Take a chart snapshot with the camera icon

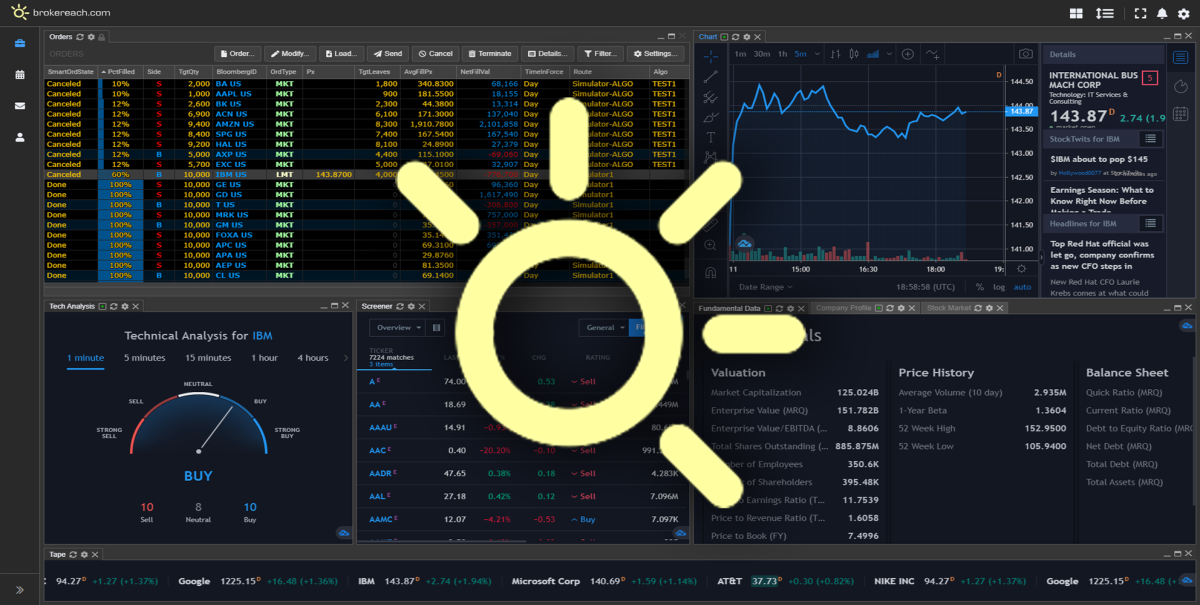(x=1025, y=53)
